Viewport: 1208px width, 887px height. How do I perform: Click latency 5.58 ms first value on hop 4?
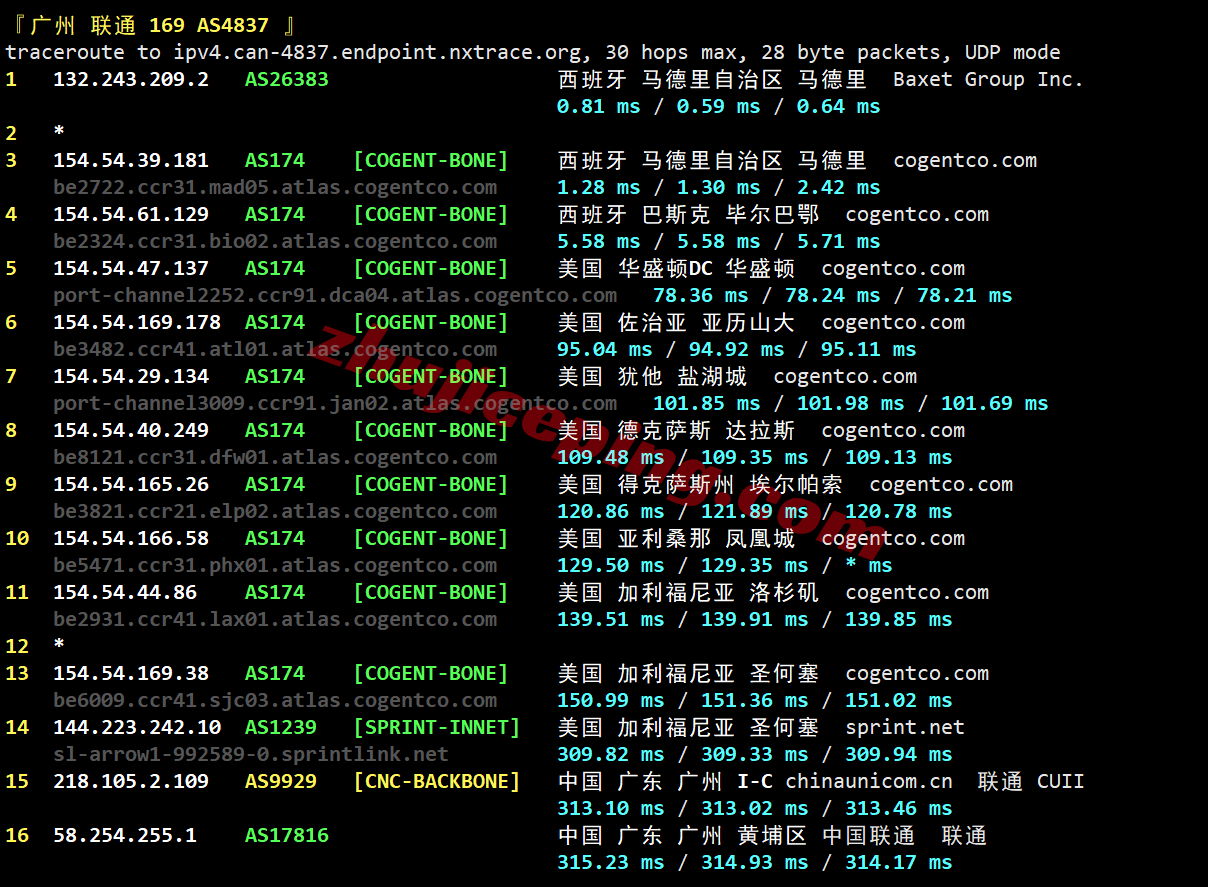(598, 241)
